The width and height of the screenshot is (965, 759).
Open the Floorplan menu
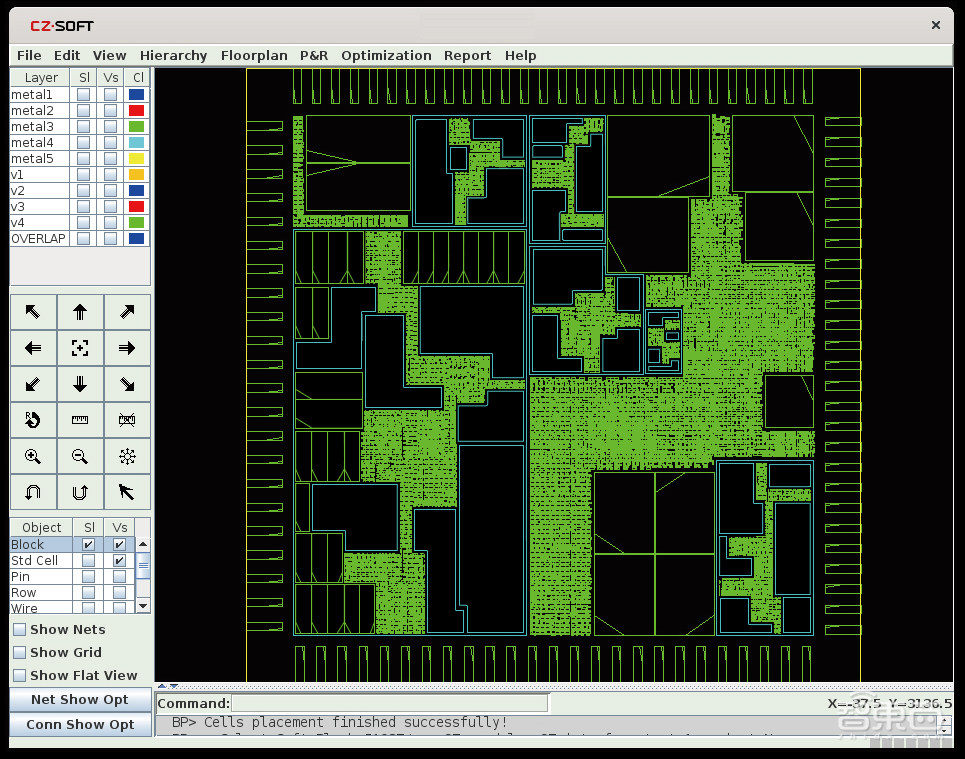(x=254, y=55)
